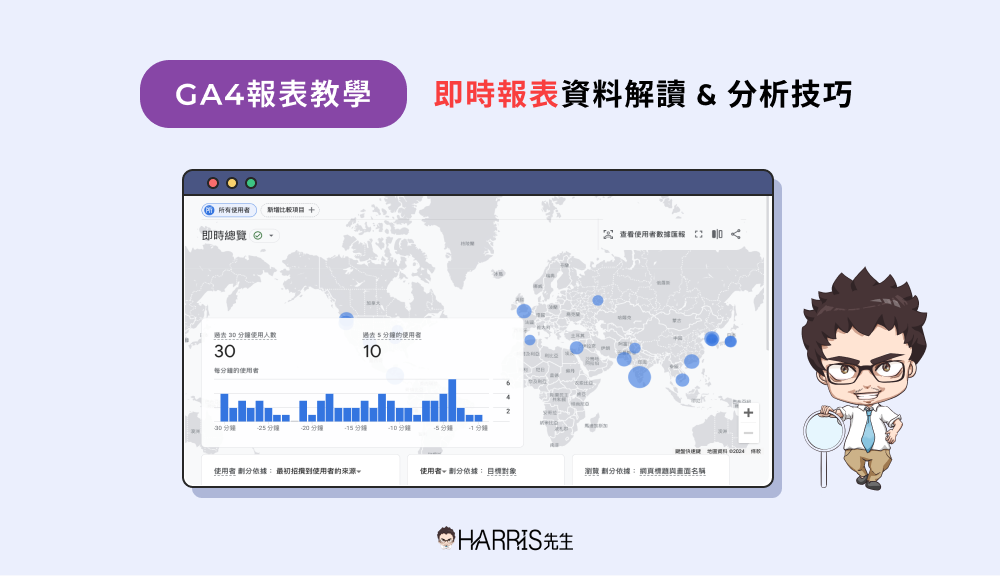
Task: Open the 查看使用者數據匯報 link text
Action: point(652,235)
